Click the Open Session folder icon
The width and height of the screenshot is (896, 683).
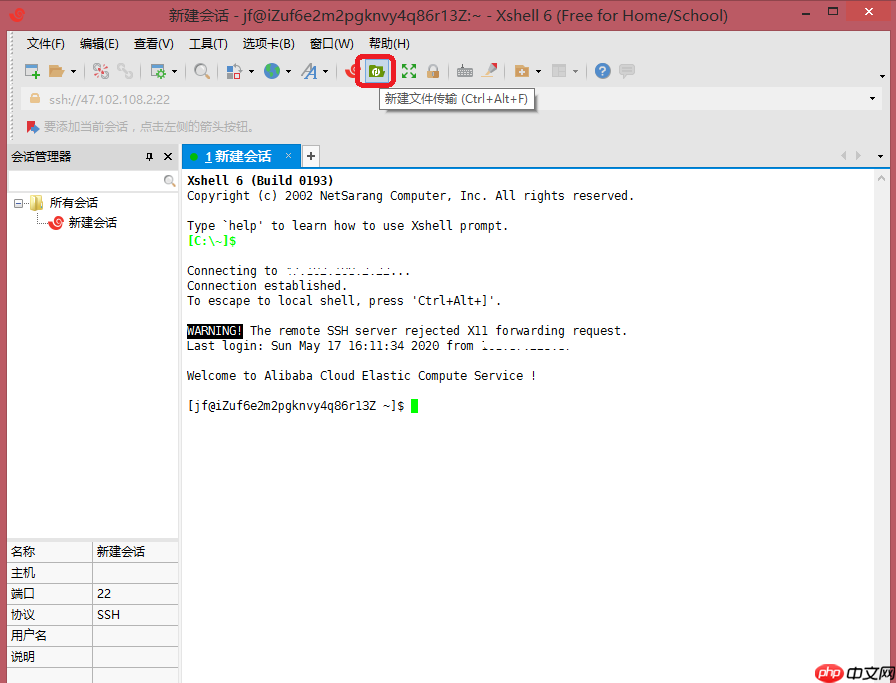(x=56, y=71)
